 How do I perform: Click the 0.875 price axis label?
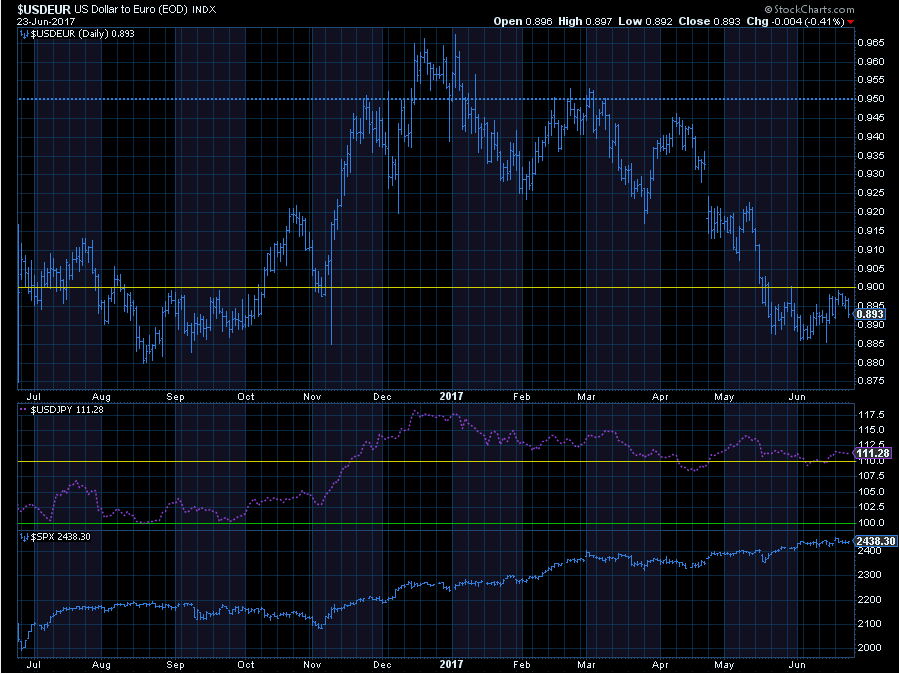871,381
